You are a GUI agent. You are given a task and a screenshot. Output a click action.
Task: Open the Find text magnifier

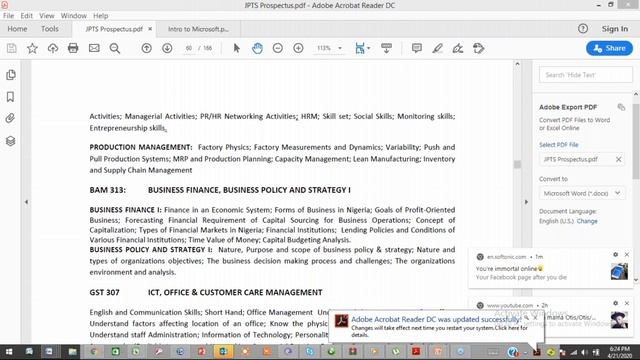115,48
